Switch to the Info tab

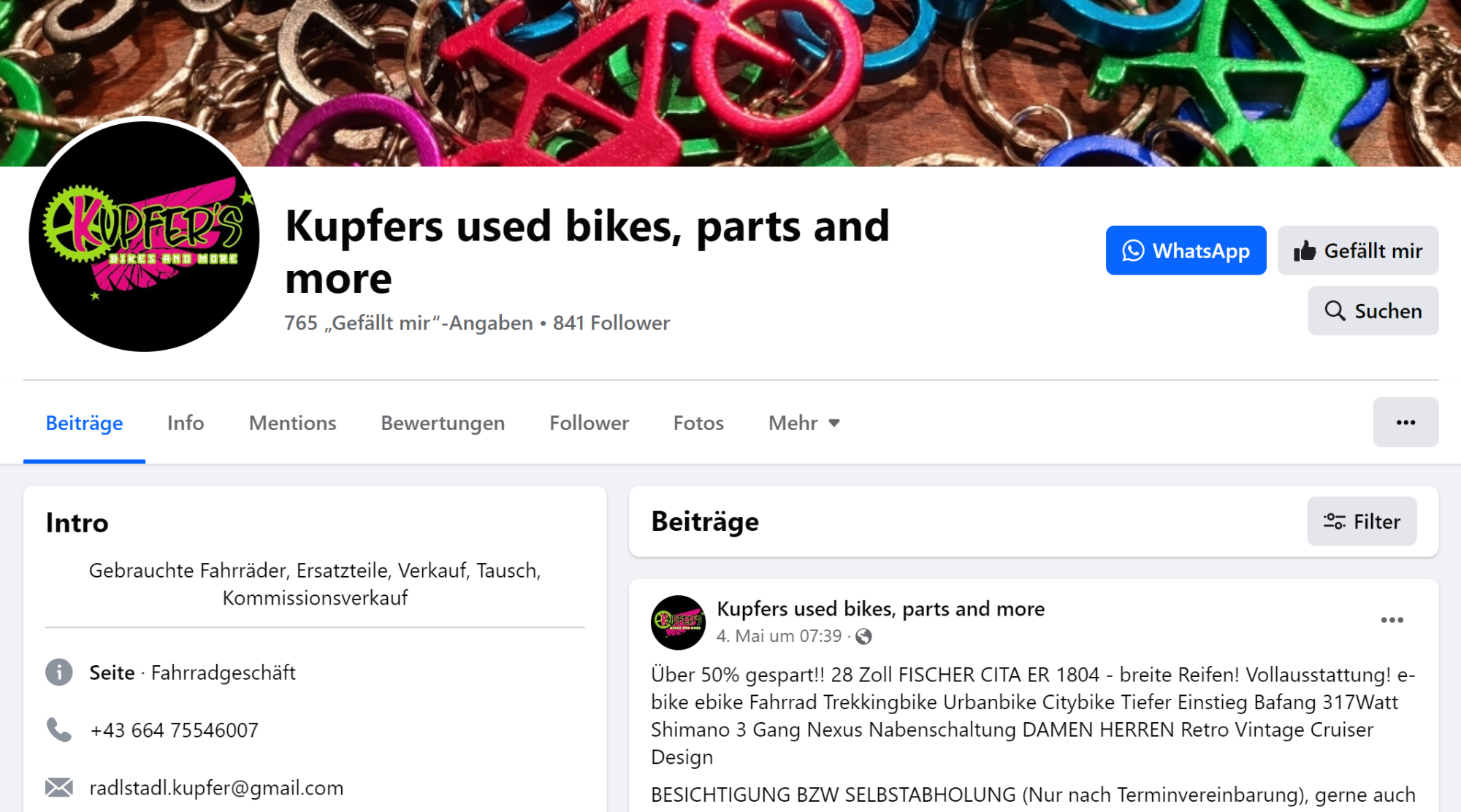click(x=186, y=423)
